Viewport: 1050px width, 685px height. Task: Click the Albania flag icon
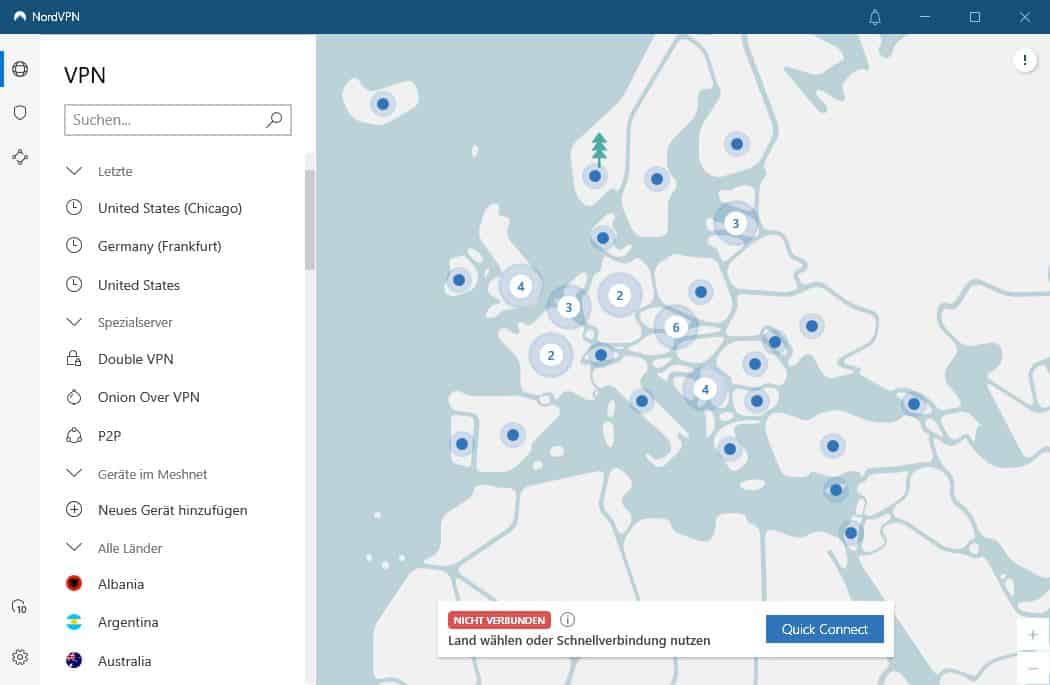(x=74, y=583)
